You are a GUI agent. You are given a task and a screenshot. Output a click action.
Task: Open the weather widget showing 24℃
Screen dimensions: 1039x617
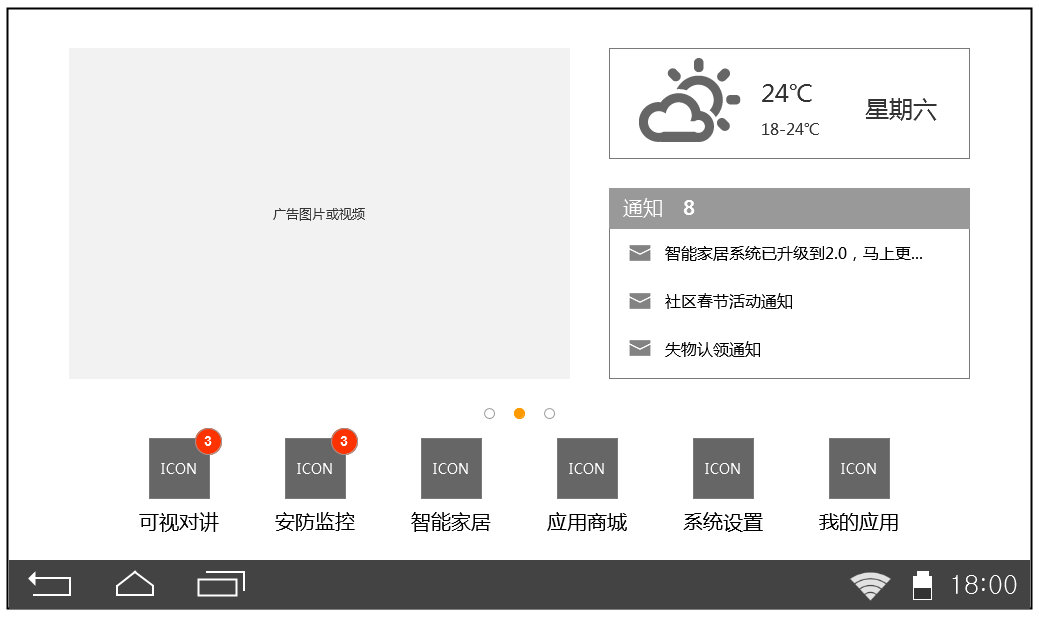tap(789, 104)
